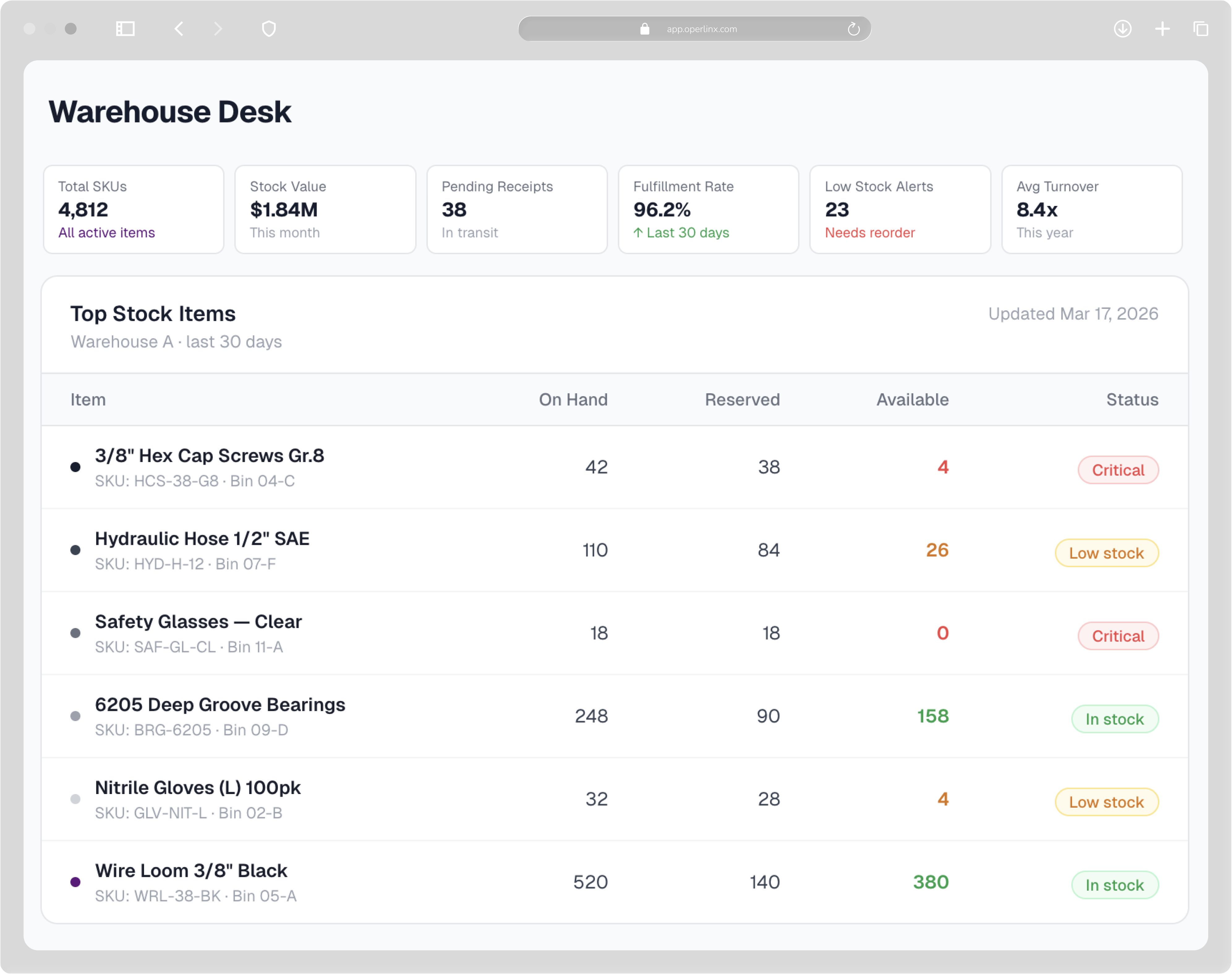The width and height of the screenshot is (1232, 974).
Task: Click purple dot beside Wire Loom item
Action: point(75,882)
